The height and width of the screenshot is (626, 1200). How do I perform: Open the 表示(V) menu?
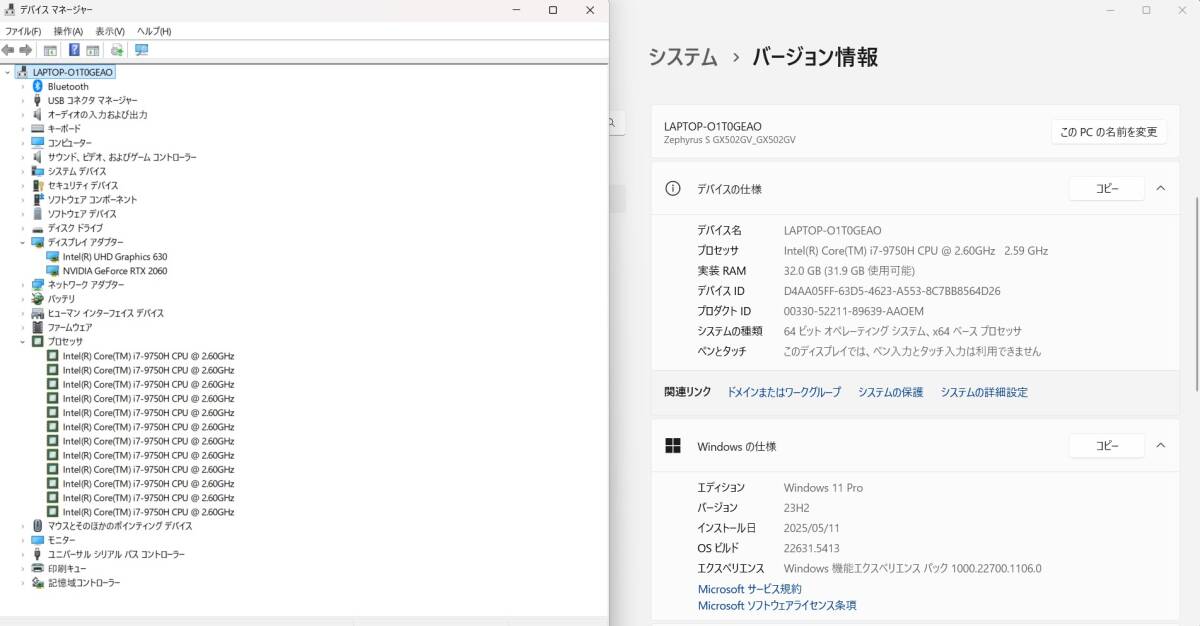pyautogui.click(x=110, y=31)
